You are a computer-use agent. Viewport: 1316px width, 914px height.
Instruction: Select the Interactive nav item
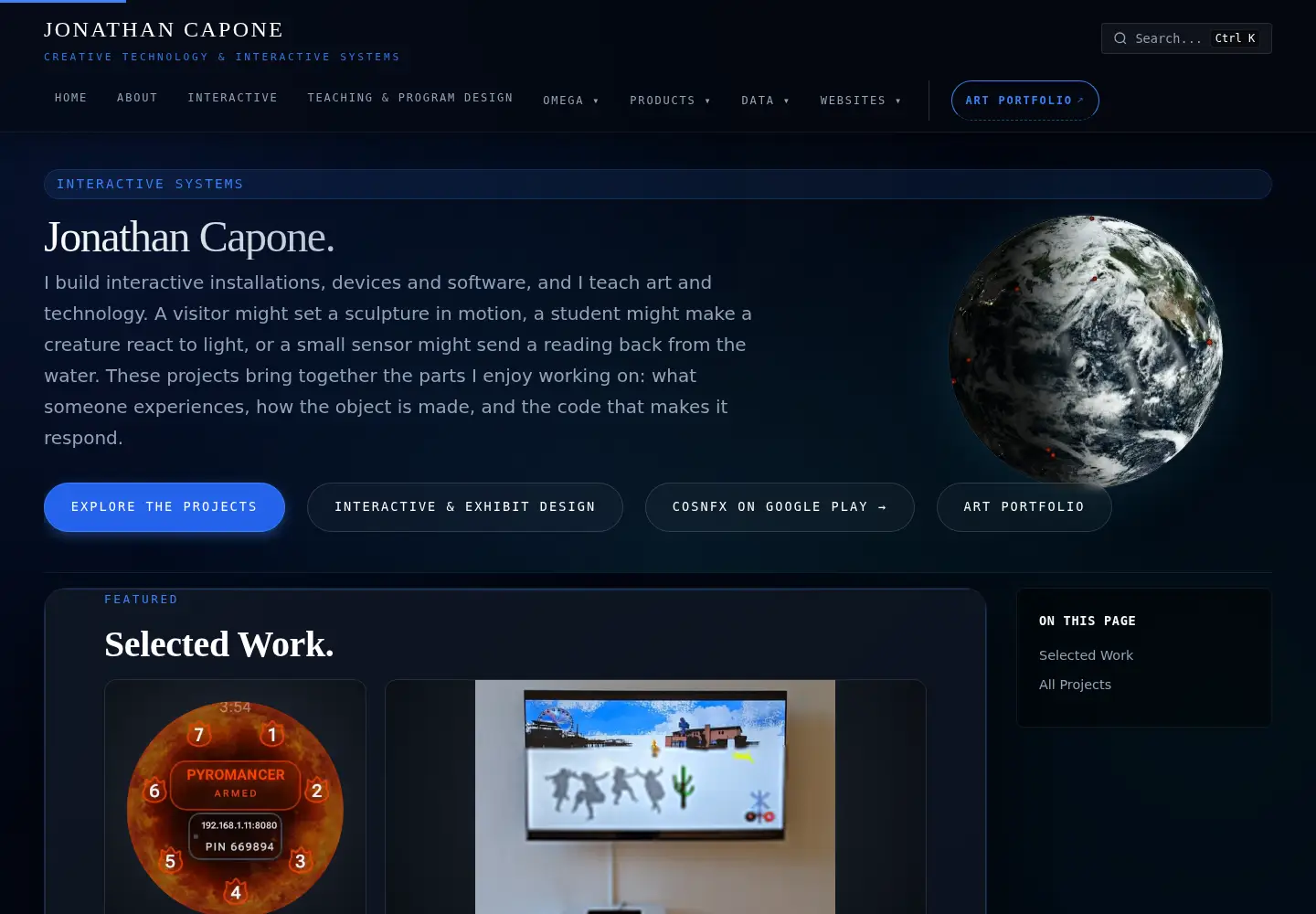click(x=233, y=98)
